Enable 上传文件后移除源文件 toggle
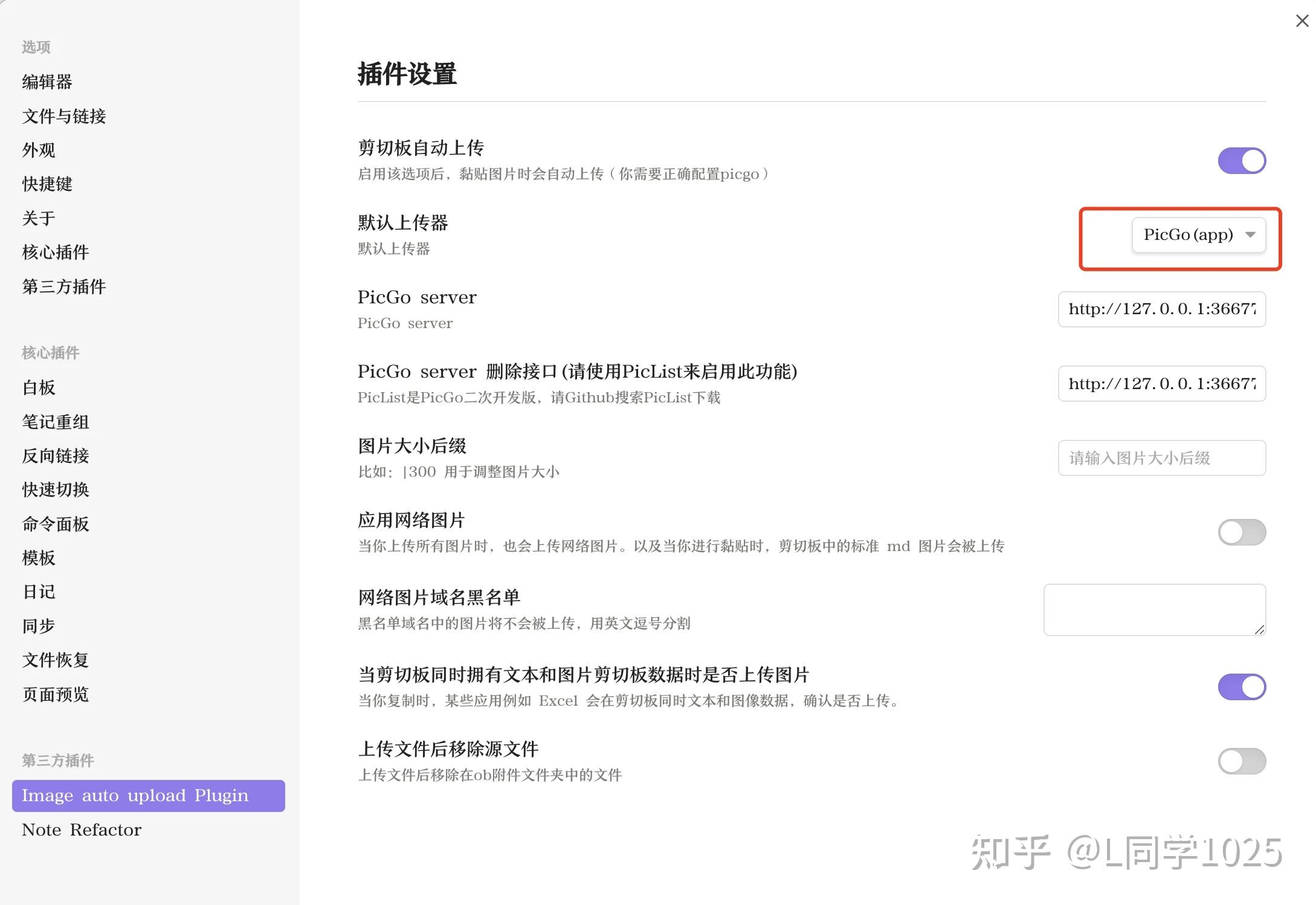Screen dimensions: 1316x905 (x=1242, y=761)
